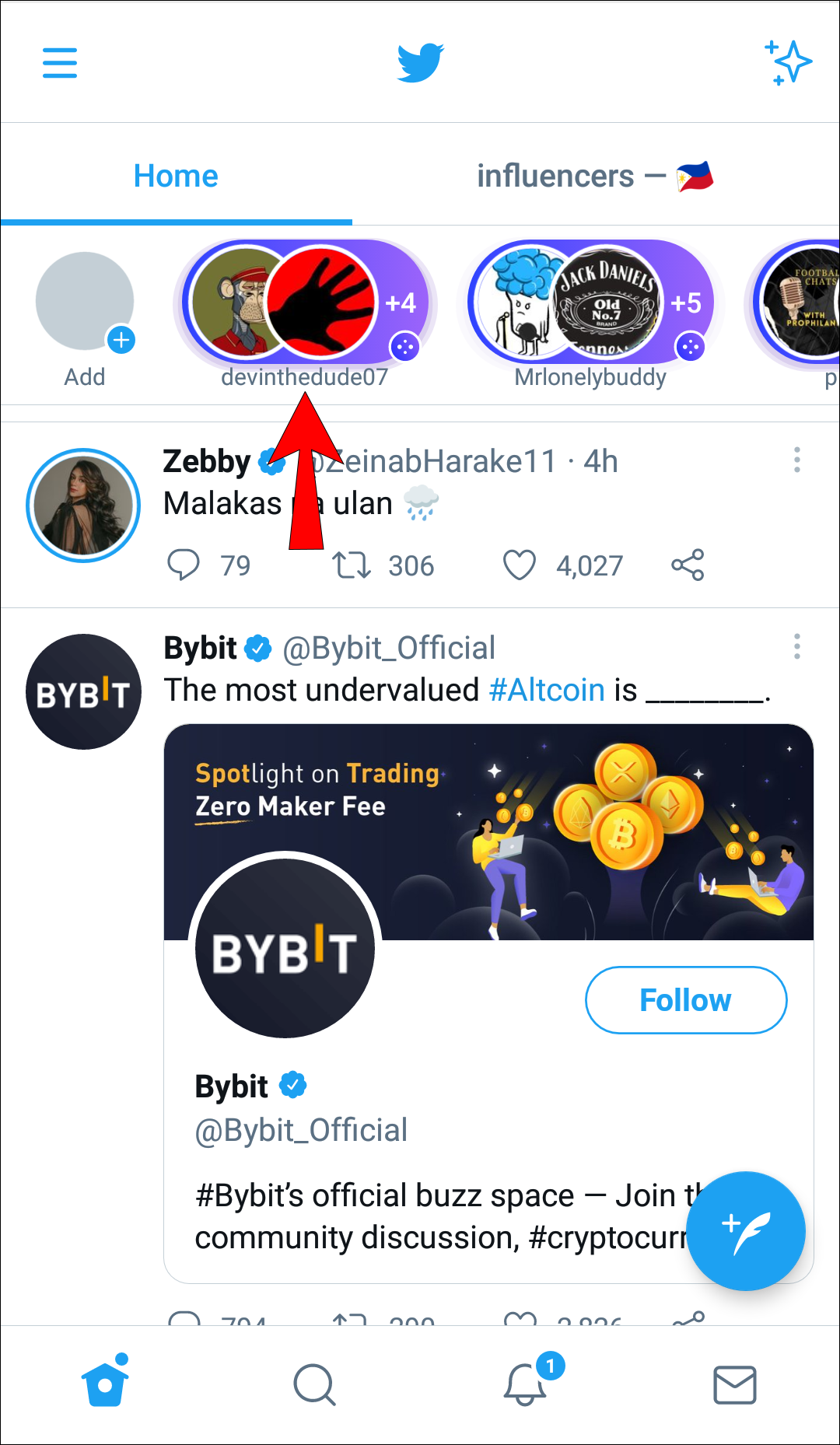Select the Home timeline tab
840x1445 pixels.
pyautogui.click(x=176, y=177)
